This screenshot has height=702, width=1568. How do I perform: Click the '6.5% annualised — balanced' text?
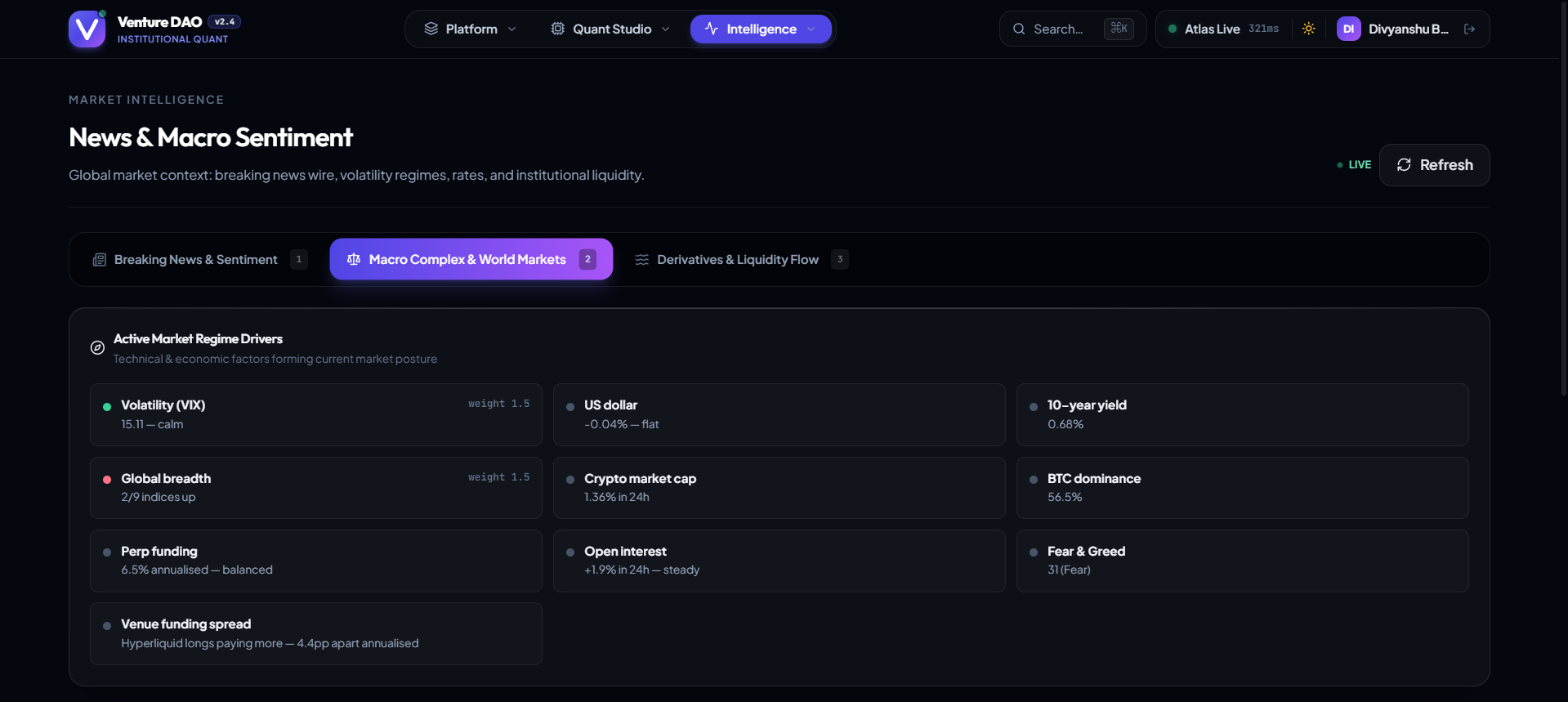coord(197,570)
